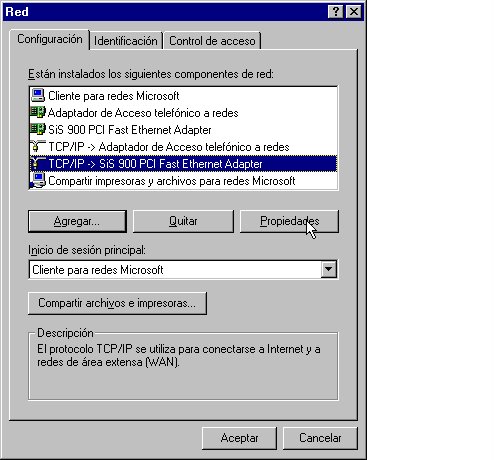Click the selected TCP/IP SiS 900 protocol icon
This screenshot has height=460, width=494.
38,164
